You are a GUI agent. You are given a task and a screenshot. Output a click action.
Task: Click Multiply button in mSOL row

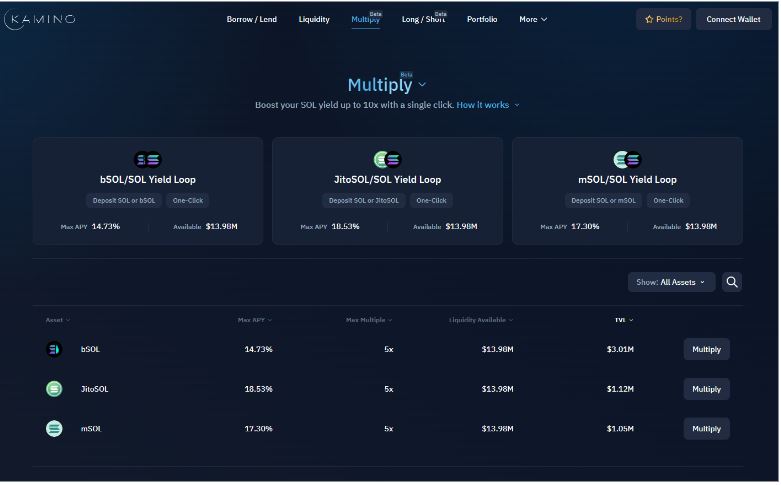click(707, 429)
